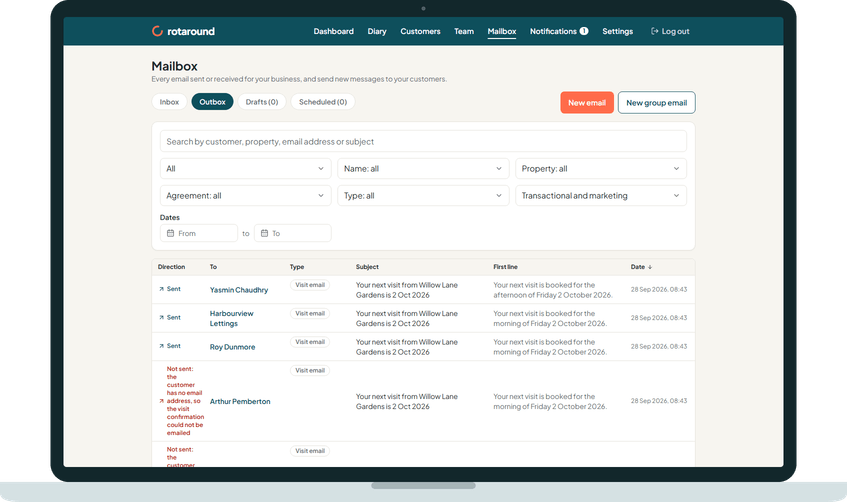Open Settings from the top bar
This screenshot has height=502, width=847.
click(617, 31)
